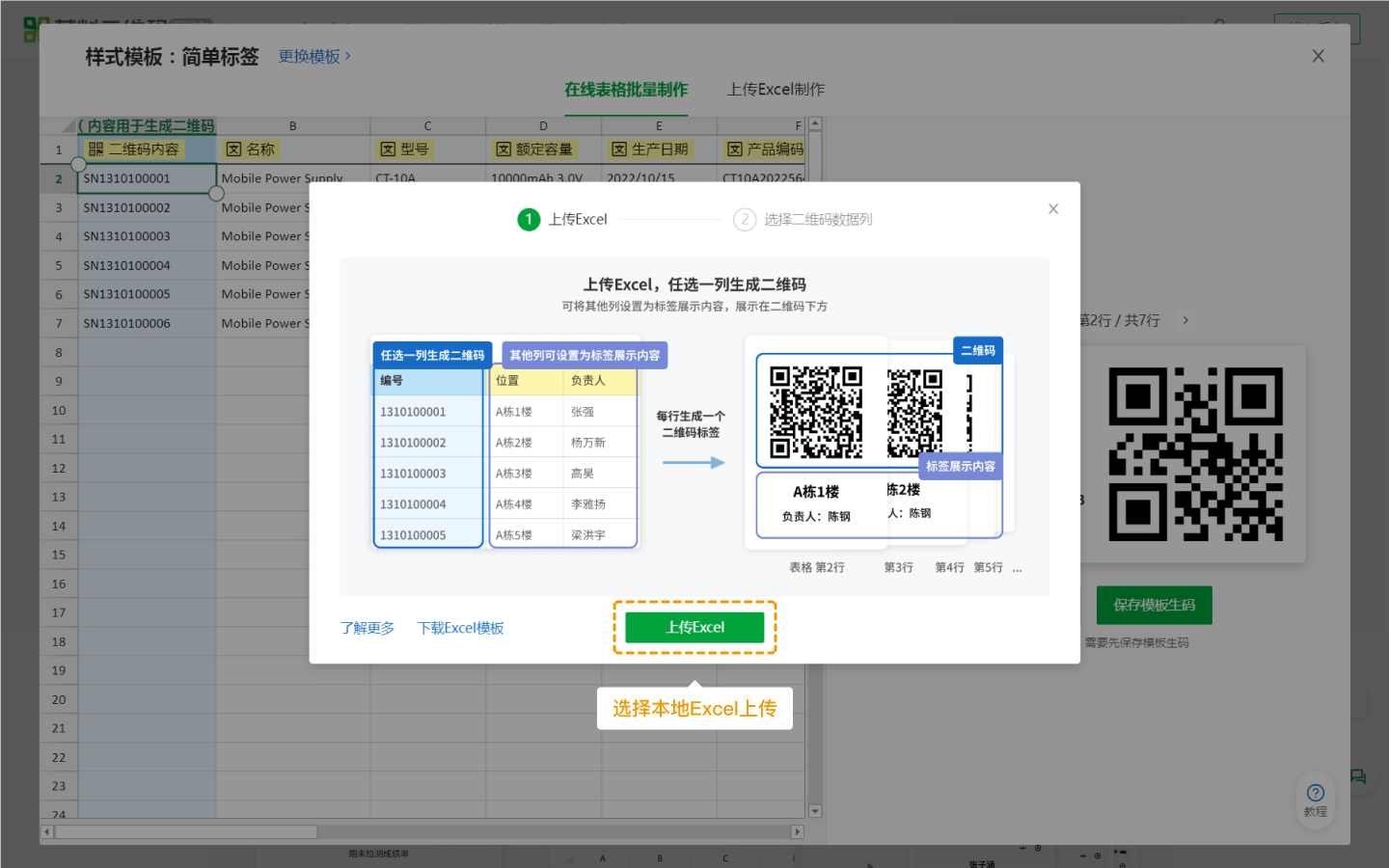
Task: Click the 型号 column field icon
Action: (388, 149)
